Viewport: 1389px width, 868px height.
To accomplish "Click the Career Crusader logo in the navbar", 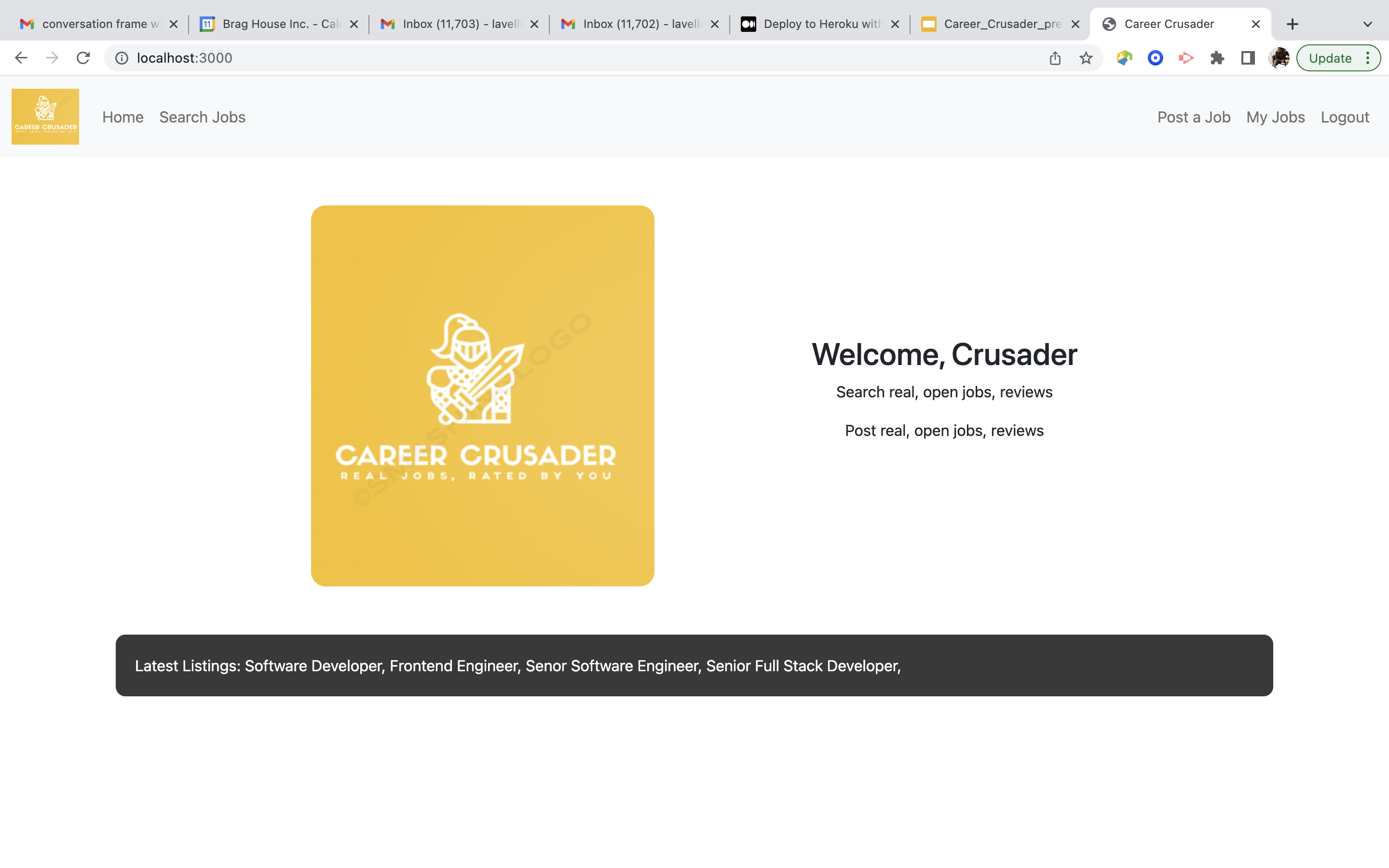I will pos(45,117).
